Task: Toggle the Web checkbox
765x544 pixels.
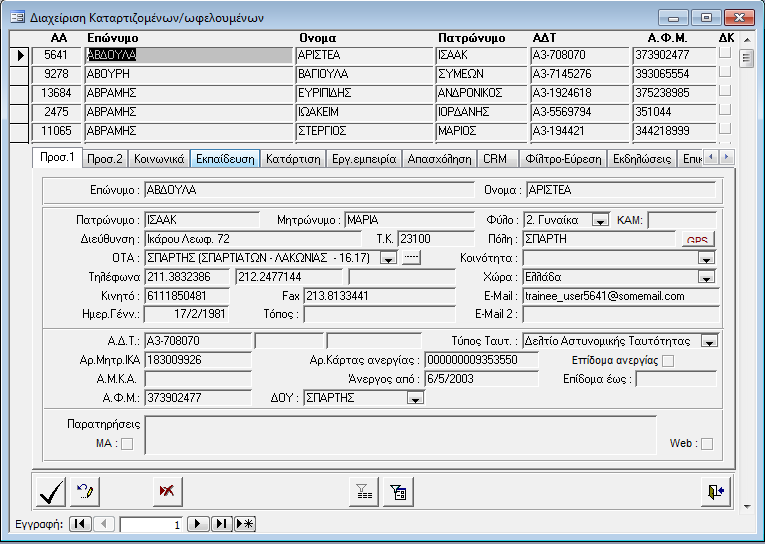Action: (x=707, y=444)
